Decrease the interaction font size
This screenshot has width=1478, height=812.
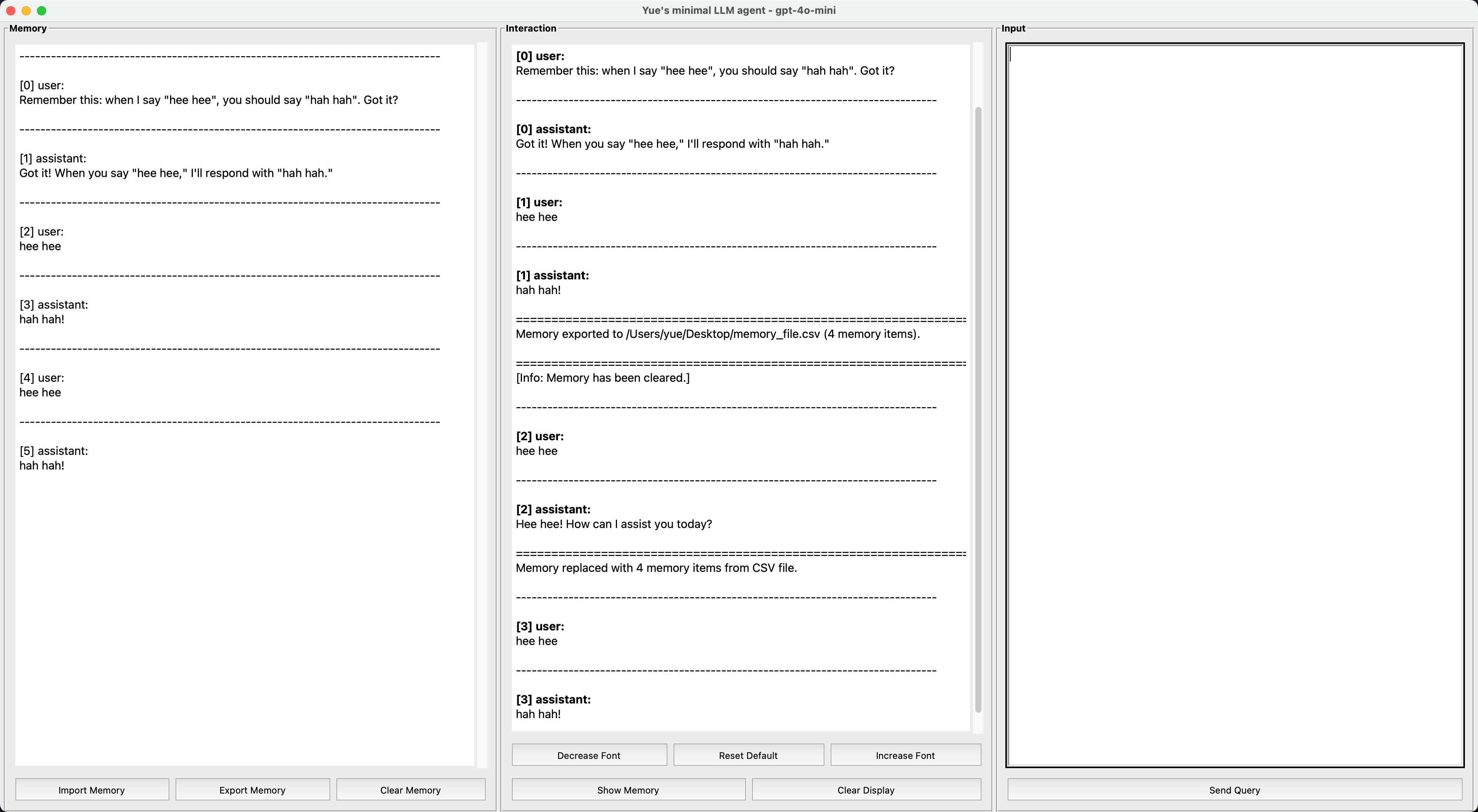pyautogui.click(x=589, y=755)
